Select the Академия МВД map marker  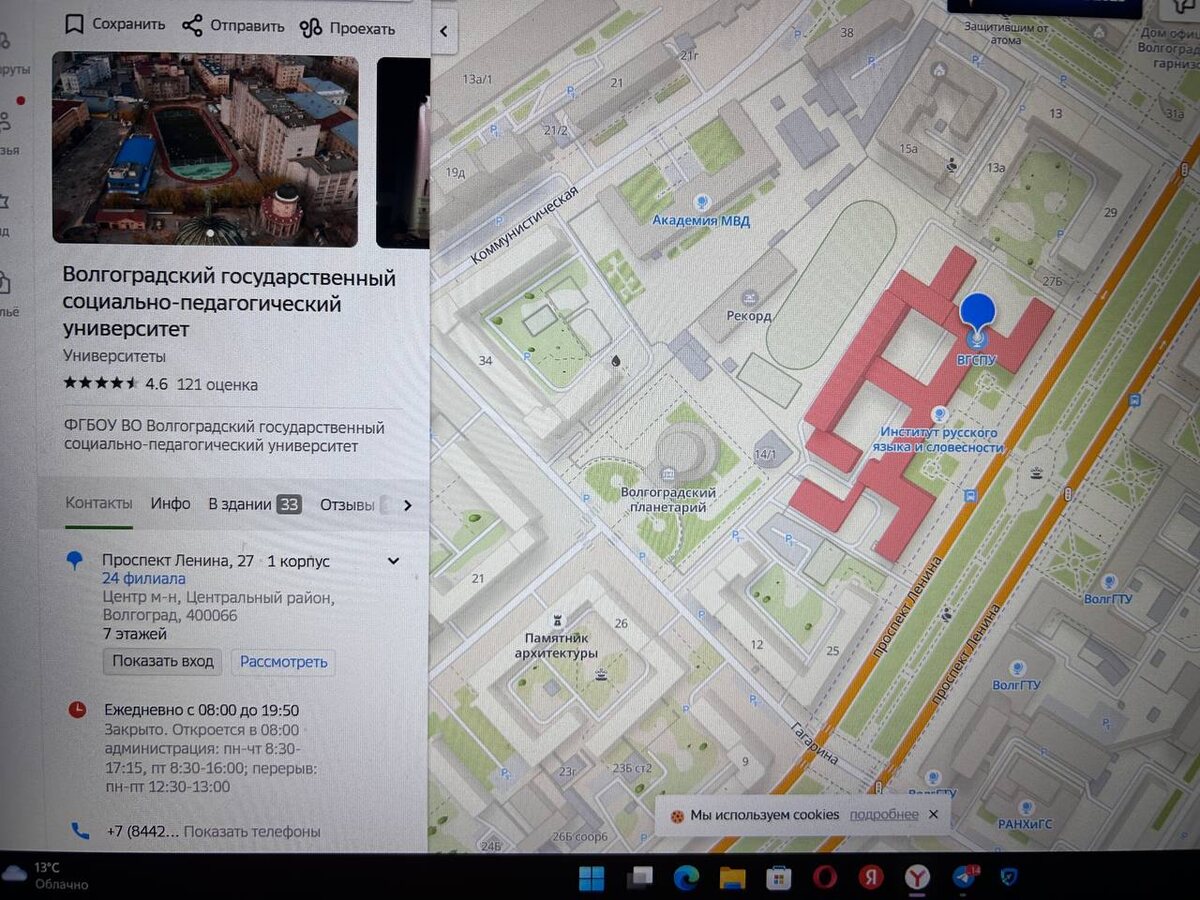click(701, 203)
